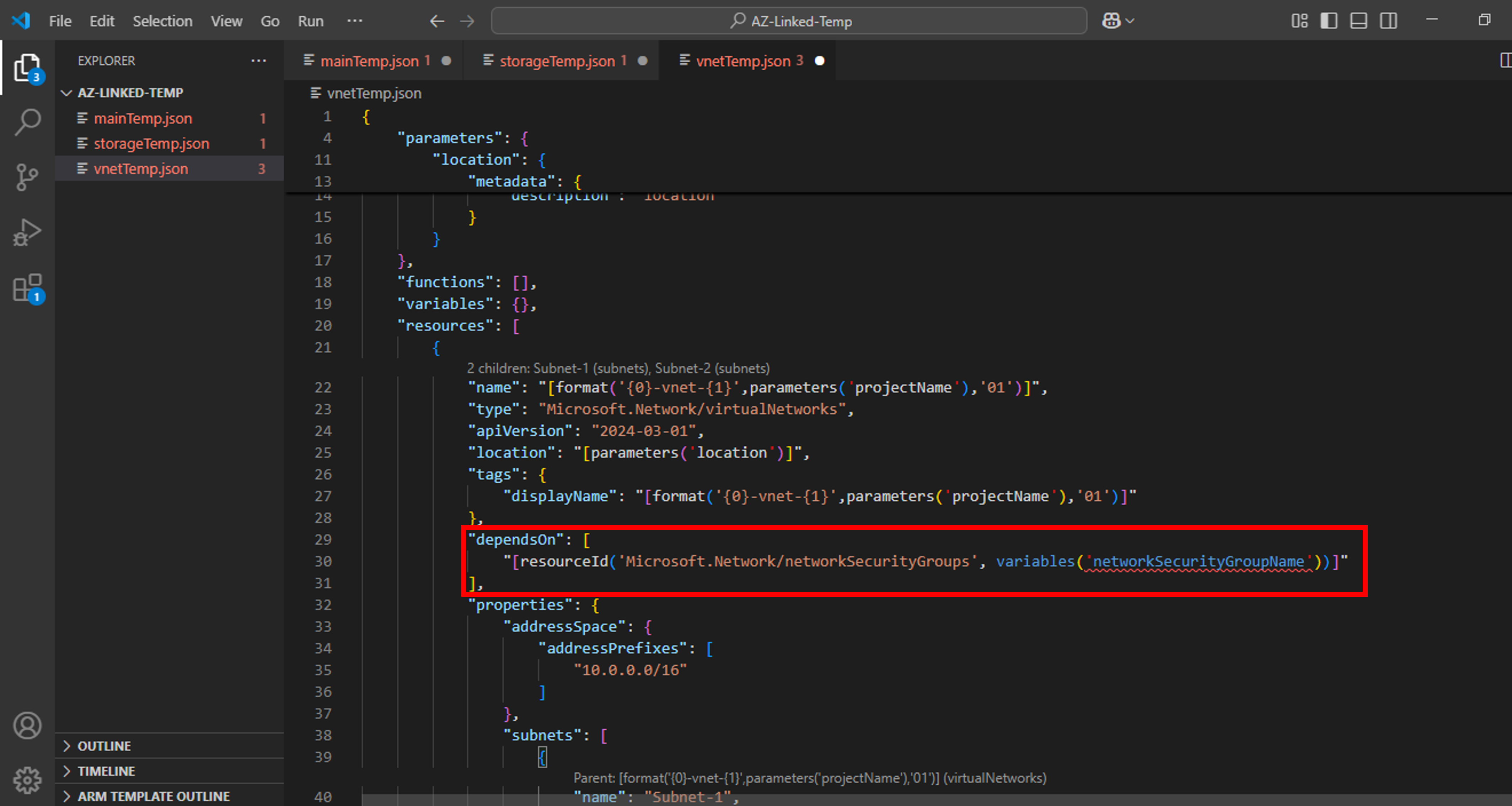This screenshot has width=1512, height=806.
Task: Toggle the Primary Side Bar visibility
Action: (x=1329, y=21)
